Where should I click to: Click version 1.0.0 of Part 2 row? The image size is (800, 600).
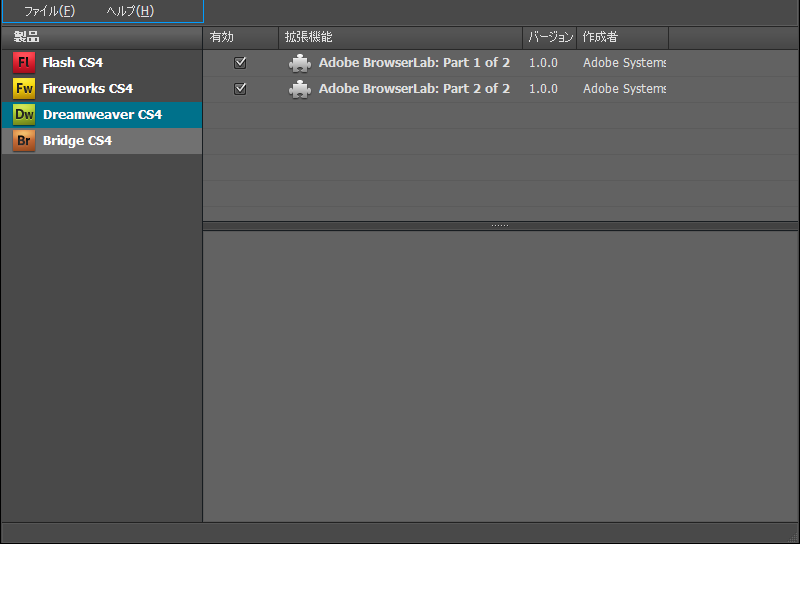543,89
